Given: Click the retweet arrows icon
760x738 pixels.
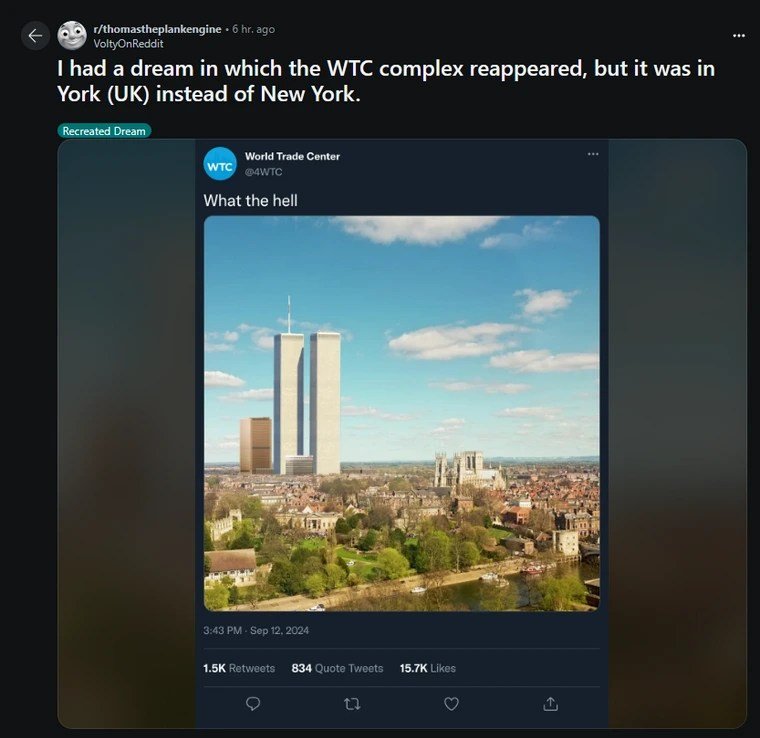Looking at the screenshot, I should coord(352,704).
